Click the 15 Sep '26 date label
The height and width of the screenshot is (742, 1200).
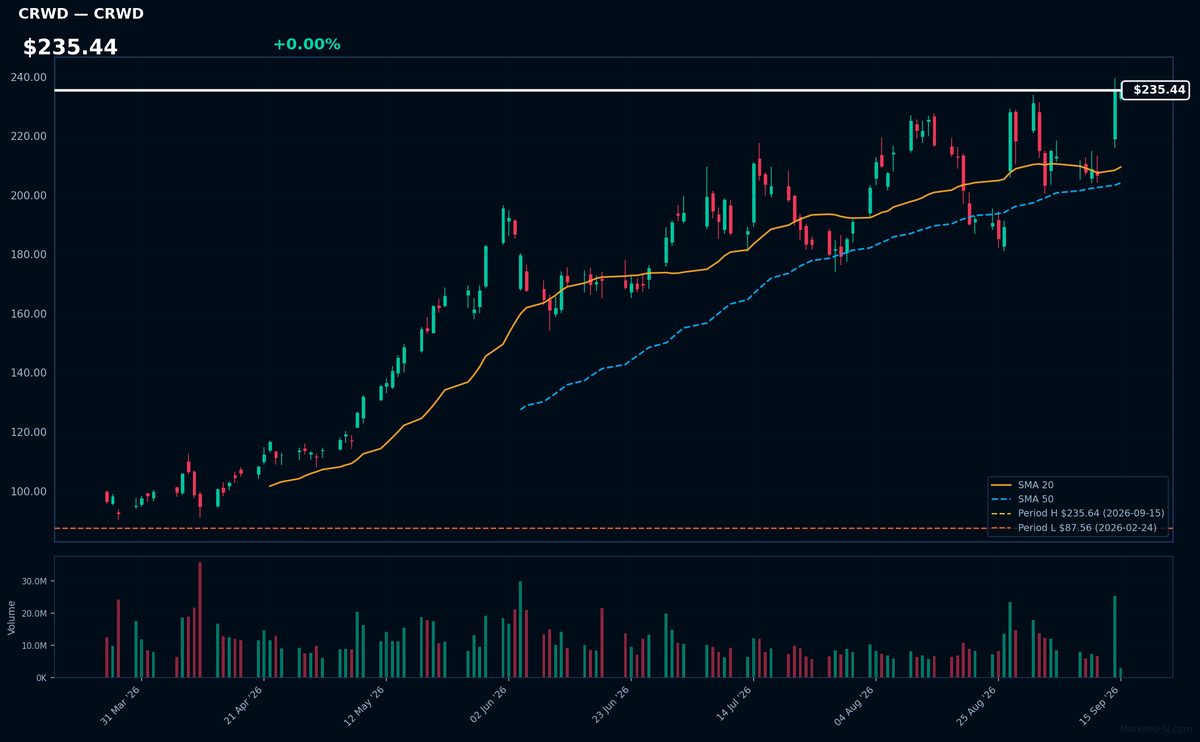1100,705
